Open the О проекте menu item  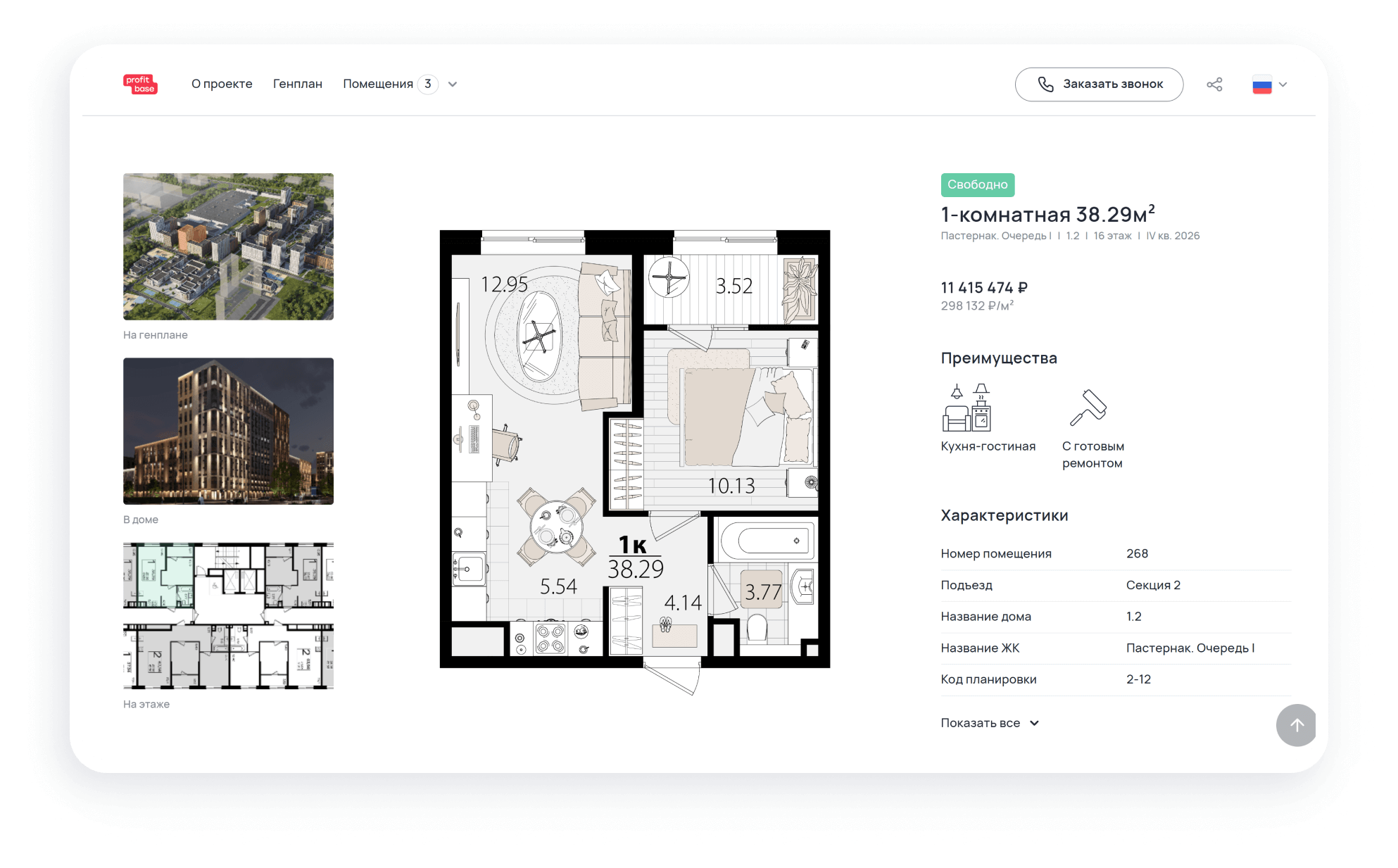222,84
